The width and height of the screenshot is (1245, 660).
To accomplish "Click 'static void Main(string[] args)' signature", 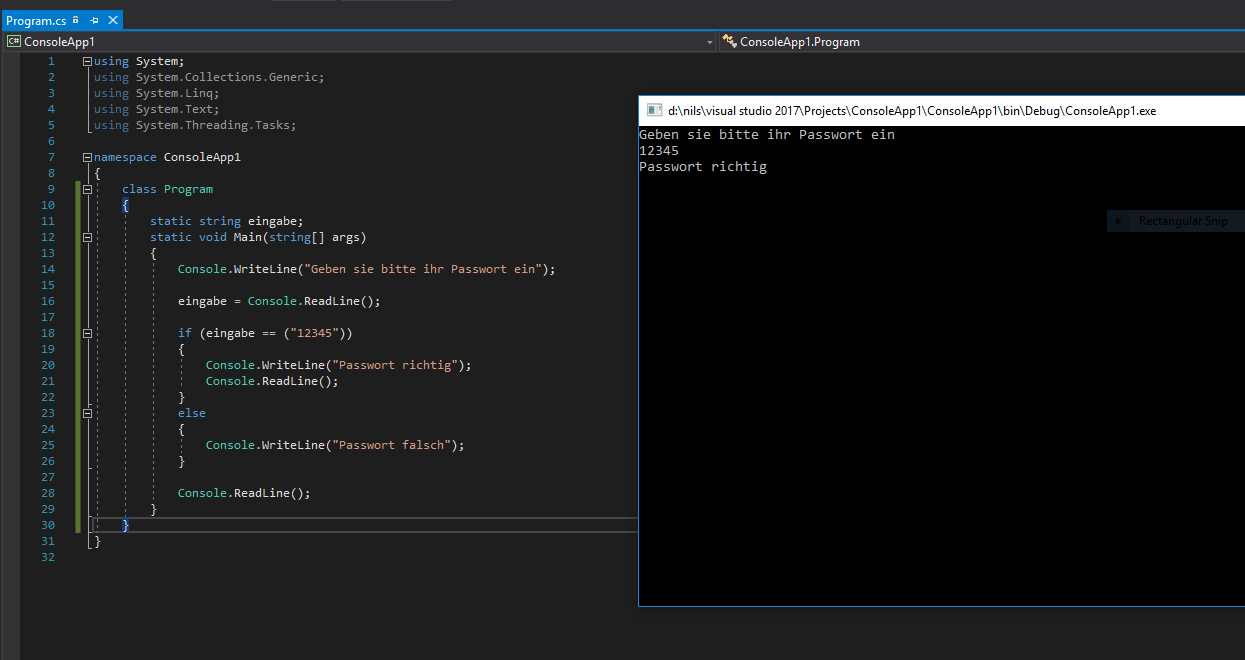I will pos(258,237).
